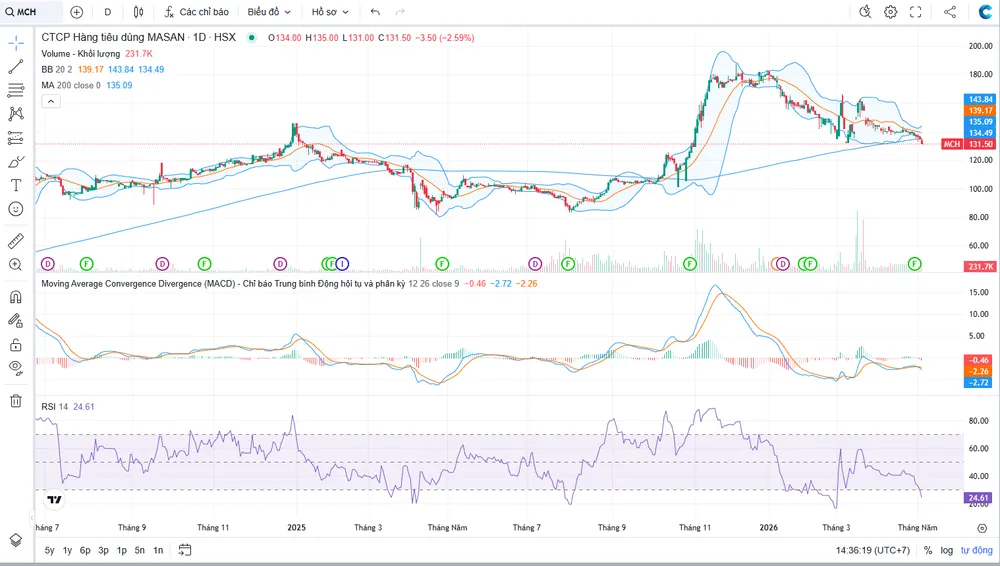
Task: Select the ruler measure tool
Action: point(16,241)
